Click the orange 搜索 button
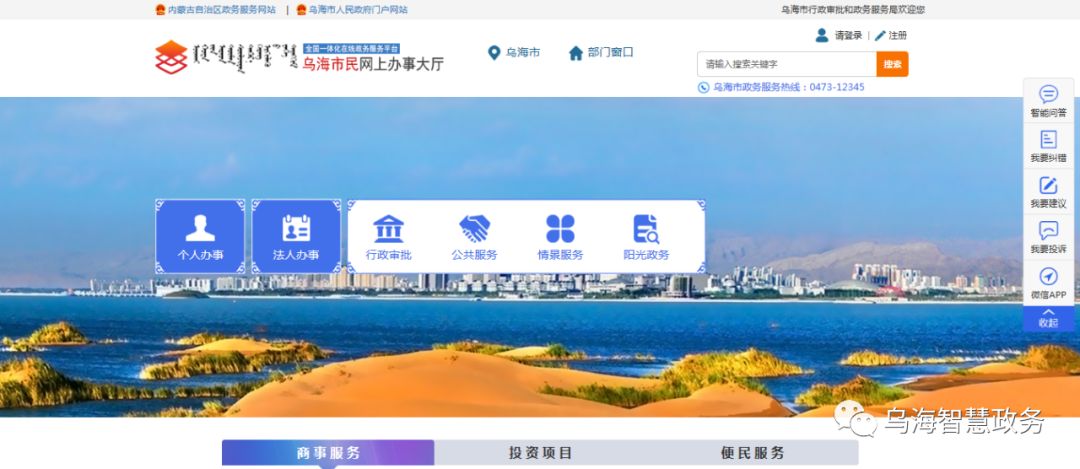1080x469 pixels. [892, 64]
